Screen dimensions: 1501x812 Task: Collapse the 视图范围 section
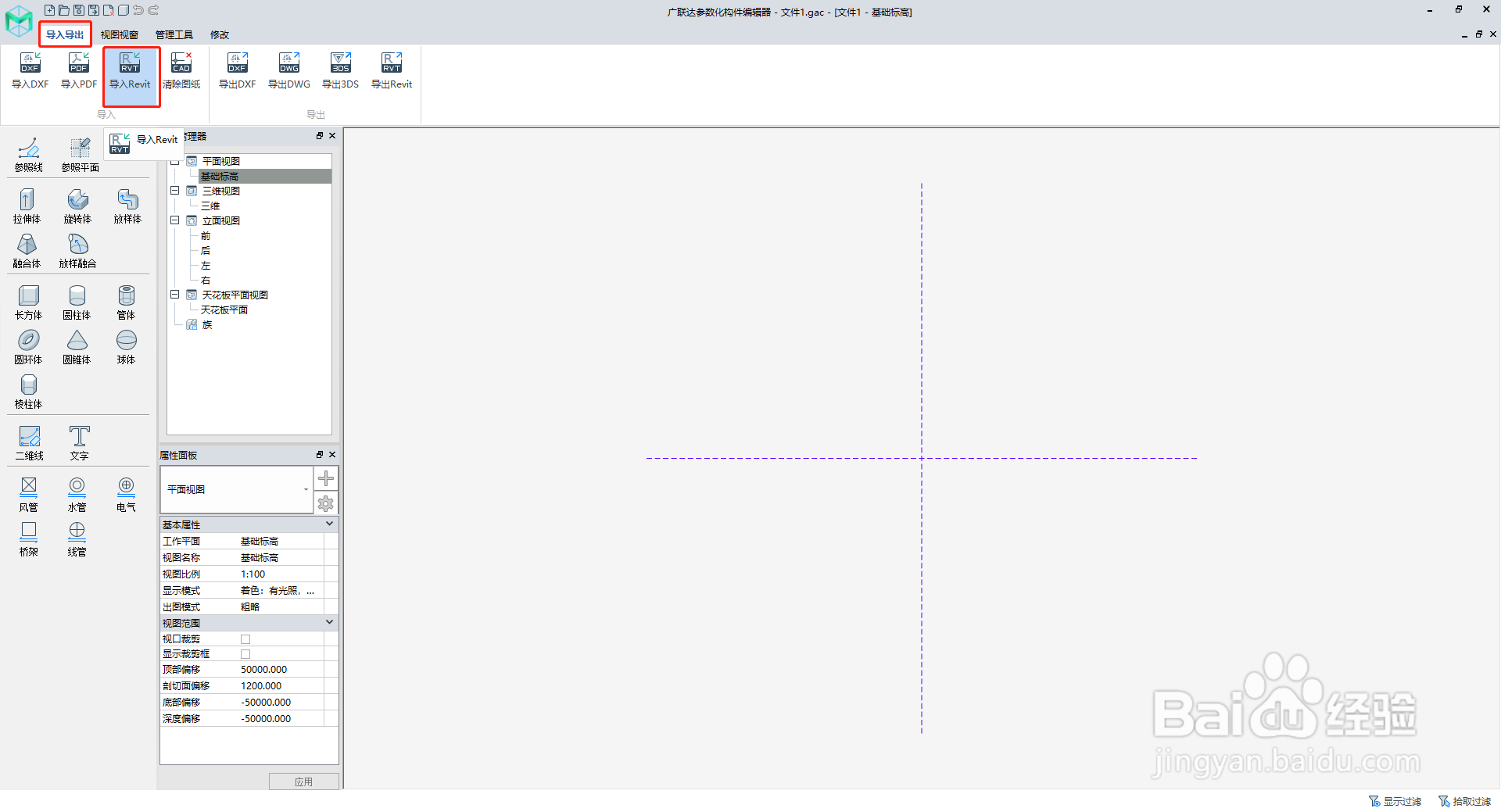click(329, 623)
